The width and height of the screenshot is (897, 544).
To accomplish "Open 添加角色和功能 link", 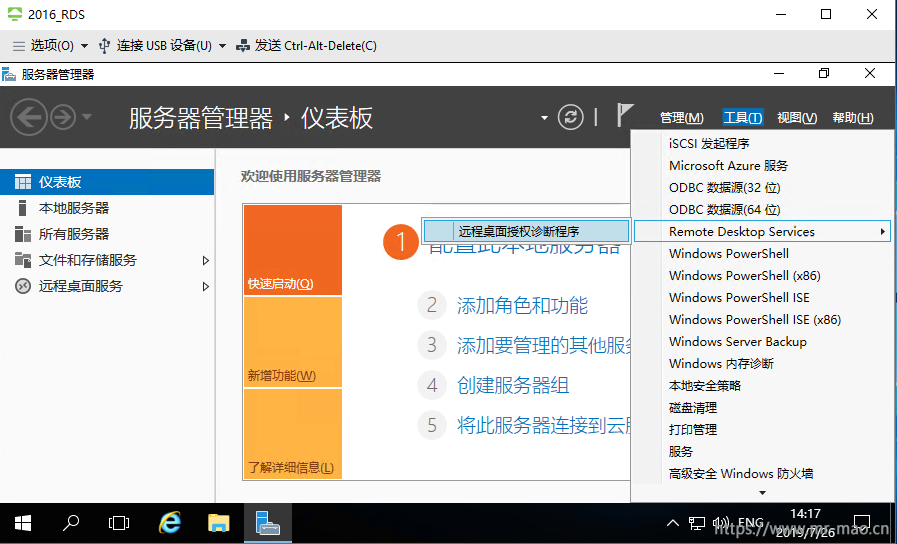I will tap(522, 305).
